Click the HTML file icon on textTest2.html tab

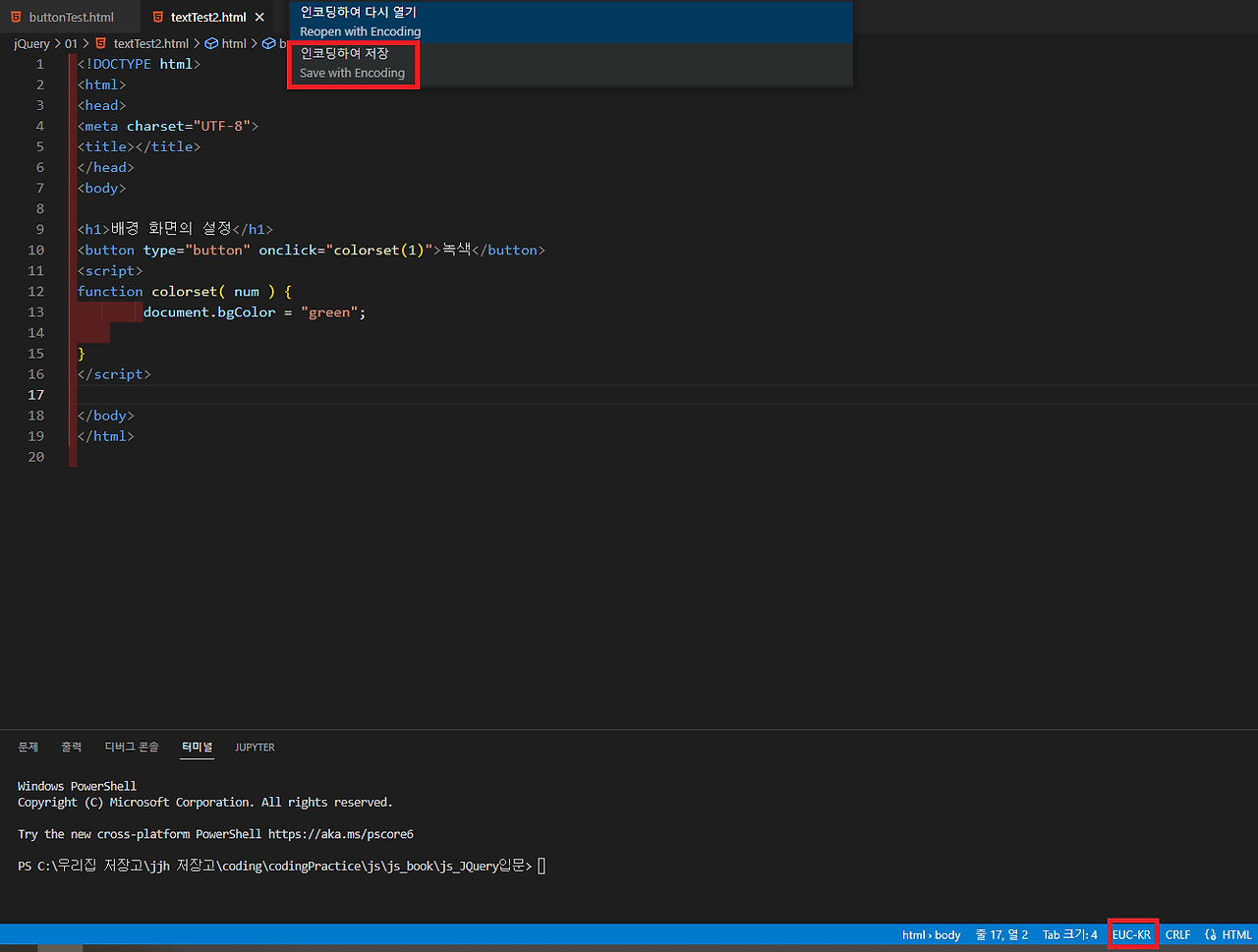pos(158,16)
